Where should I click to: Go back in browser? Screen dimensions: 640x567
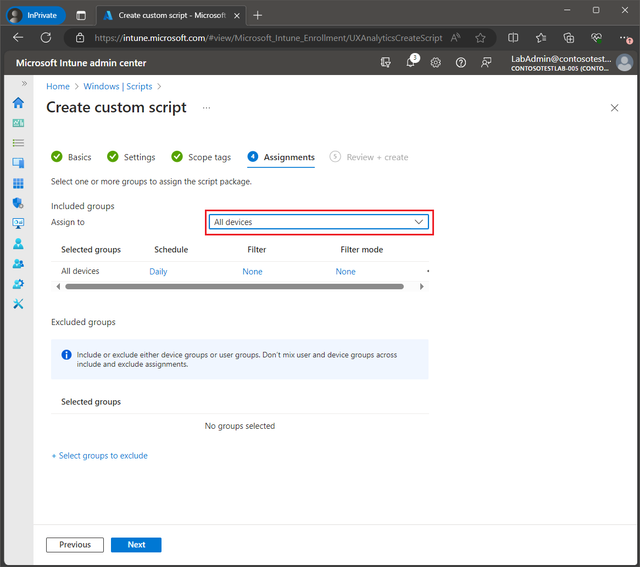point(18,38)
